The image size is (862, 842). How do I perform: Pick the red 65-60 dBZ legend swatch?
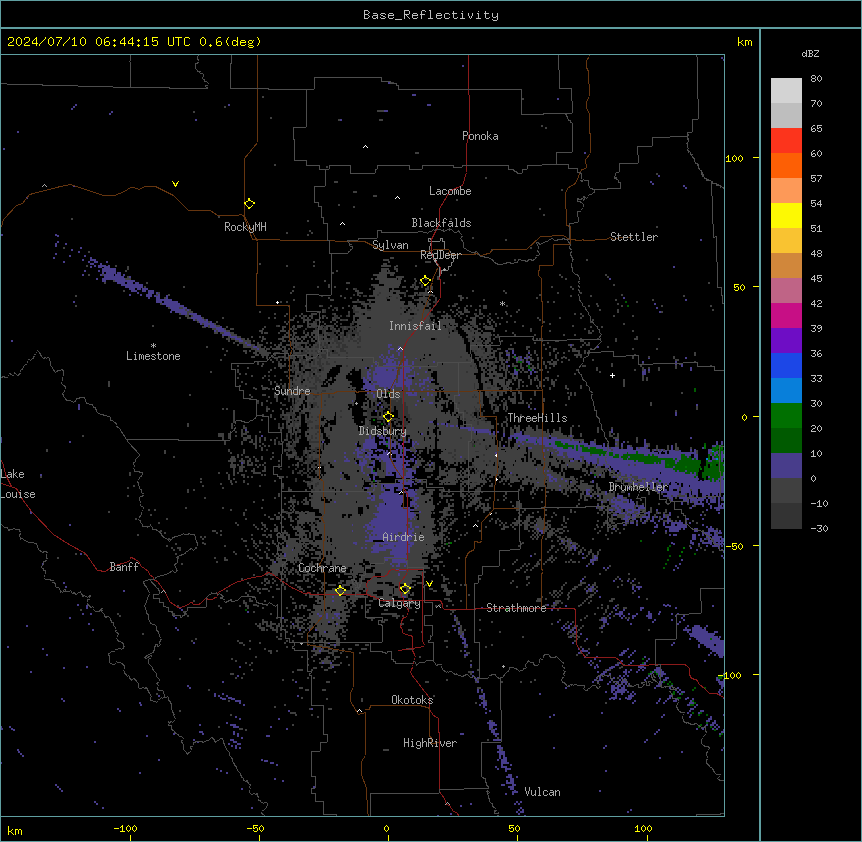786,140
